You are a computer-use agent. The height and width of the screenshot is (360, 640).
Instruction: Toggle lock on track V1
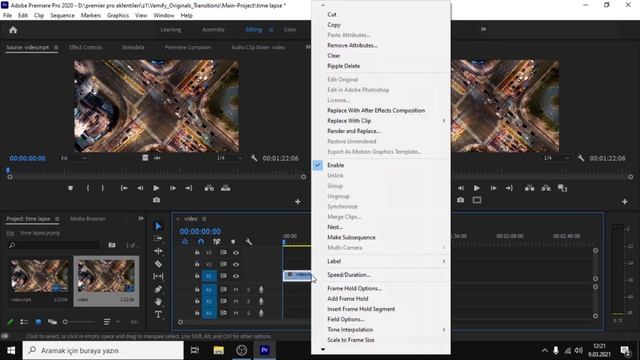coord(197,276)
